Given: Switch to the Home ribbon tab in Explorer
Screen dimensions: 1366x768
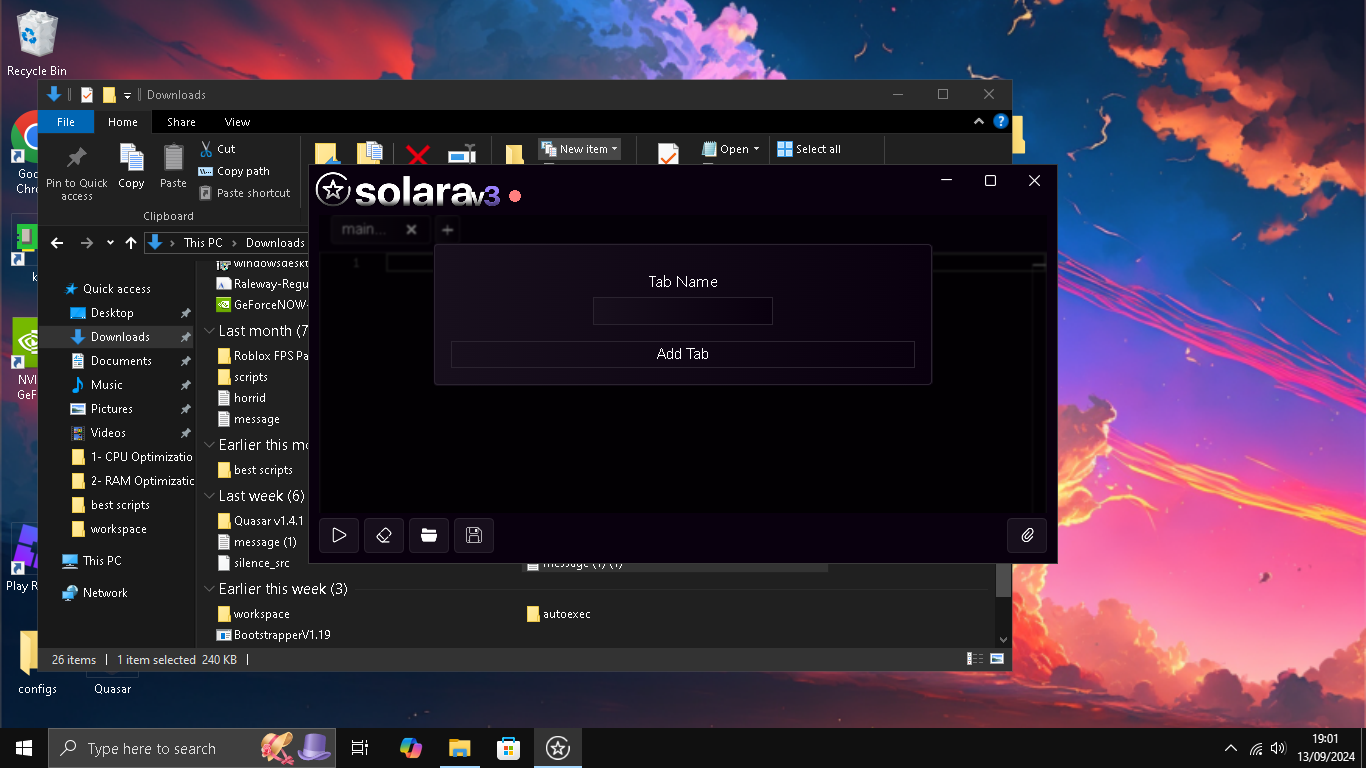Looking at the screenshot, I should point(123,122).
